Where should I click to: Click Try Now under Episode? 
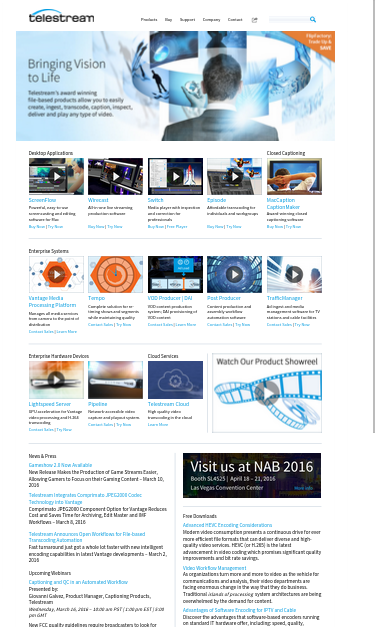point(234,227)
